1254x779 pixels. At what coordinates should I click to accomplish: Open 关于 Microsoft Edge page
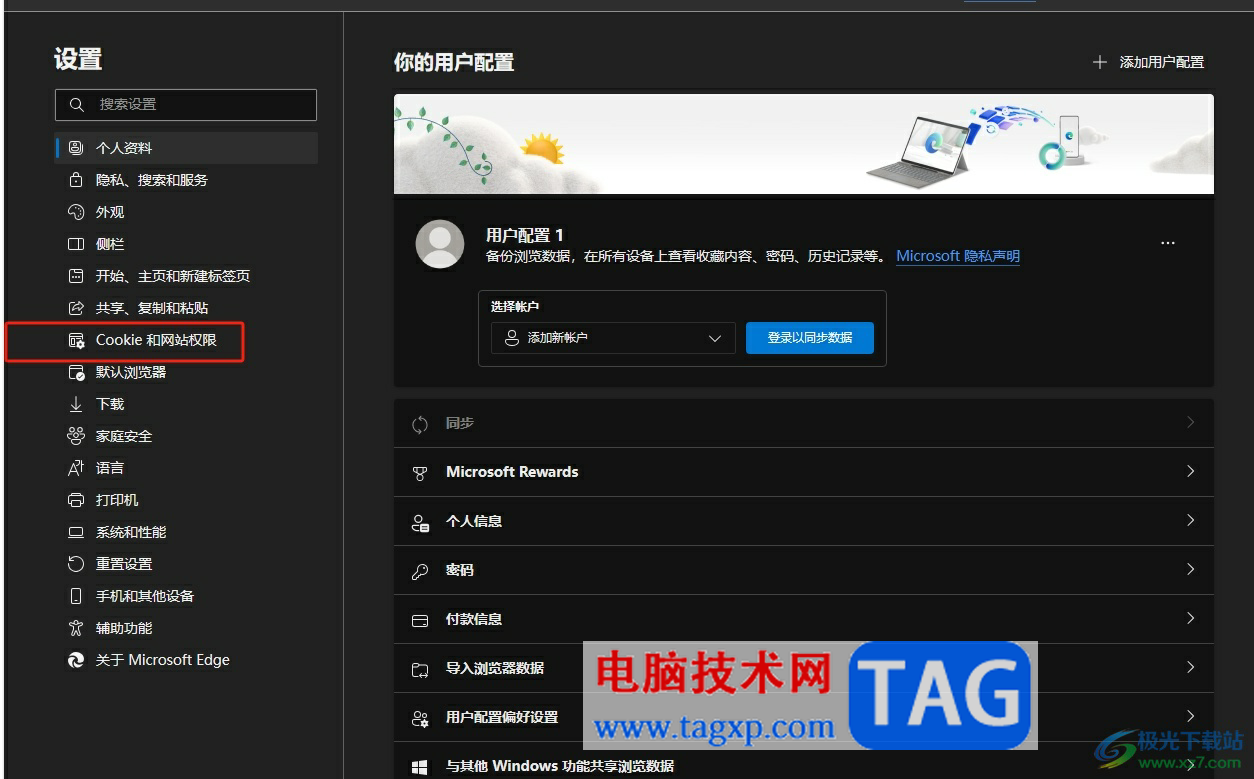186,660
